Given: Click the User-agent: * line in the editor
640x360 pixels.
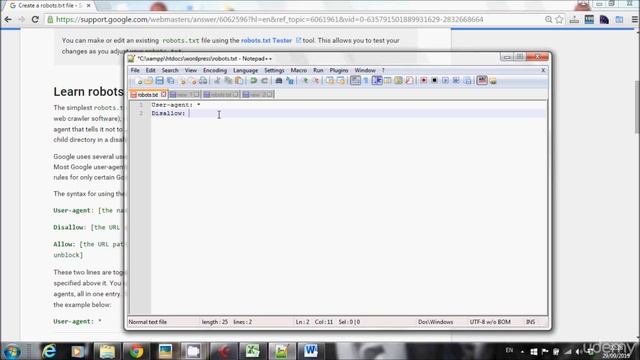Looking at the screenshot, I should pos(176,105).
